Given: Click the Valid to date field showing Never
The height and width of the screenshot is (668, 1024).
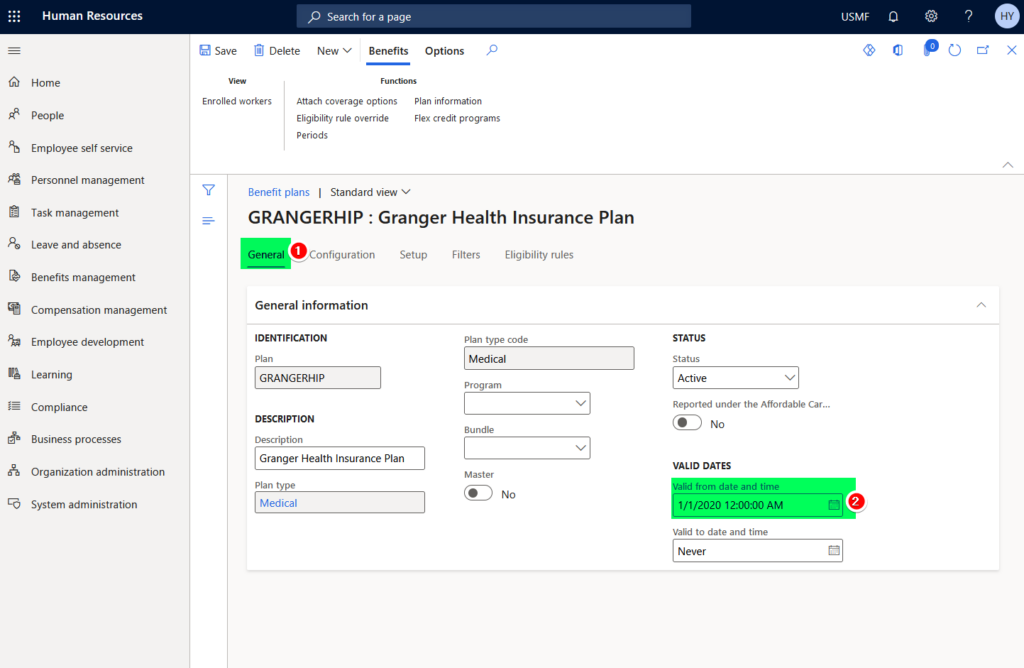Looking at the screenshot, I should 758,550.
